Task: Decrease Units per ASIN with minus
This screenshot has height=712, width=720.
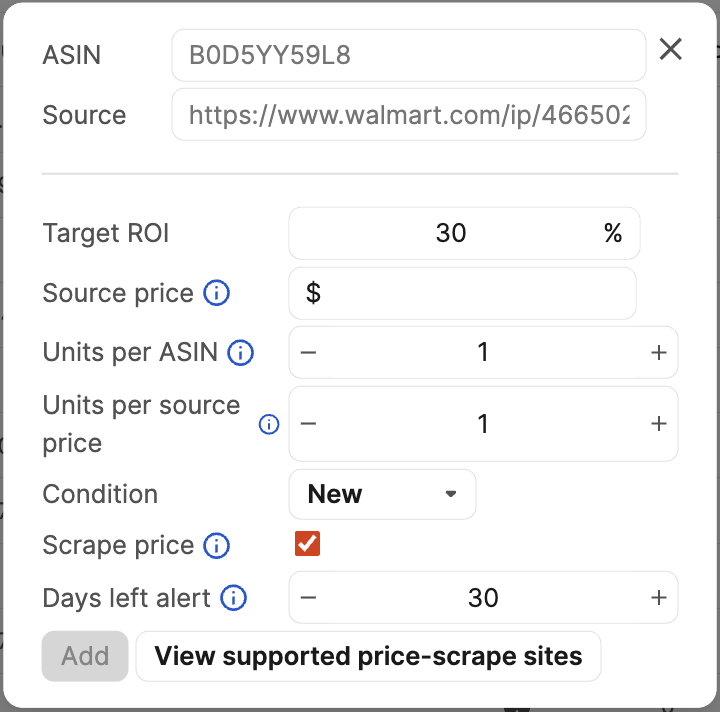Action: coord(308,353)
